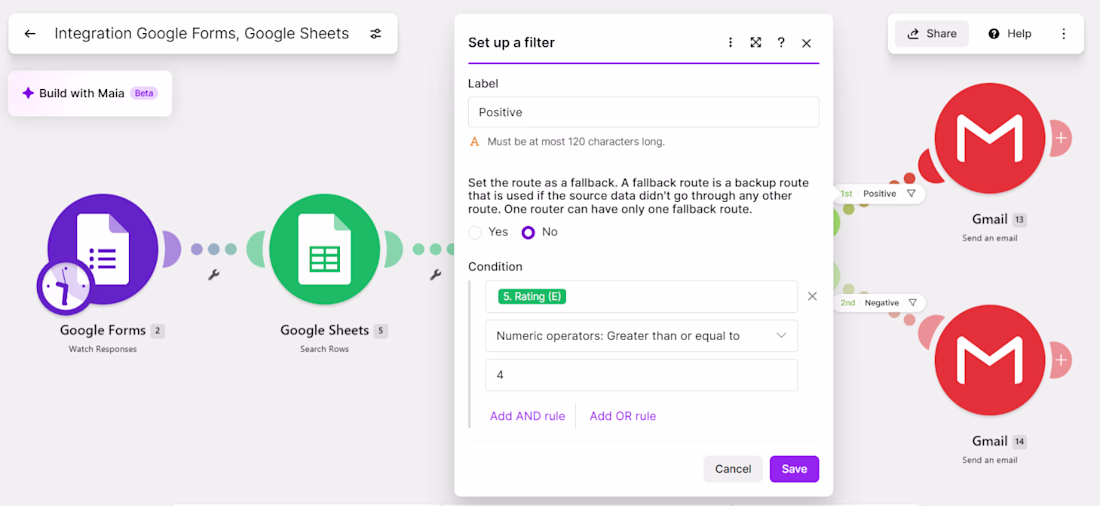The height and width of the screenshot is (506, 1100).
Task: Click the Negative route funnel icon
Action: coord(913,303)
